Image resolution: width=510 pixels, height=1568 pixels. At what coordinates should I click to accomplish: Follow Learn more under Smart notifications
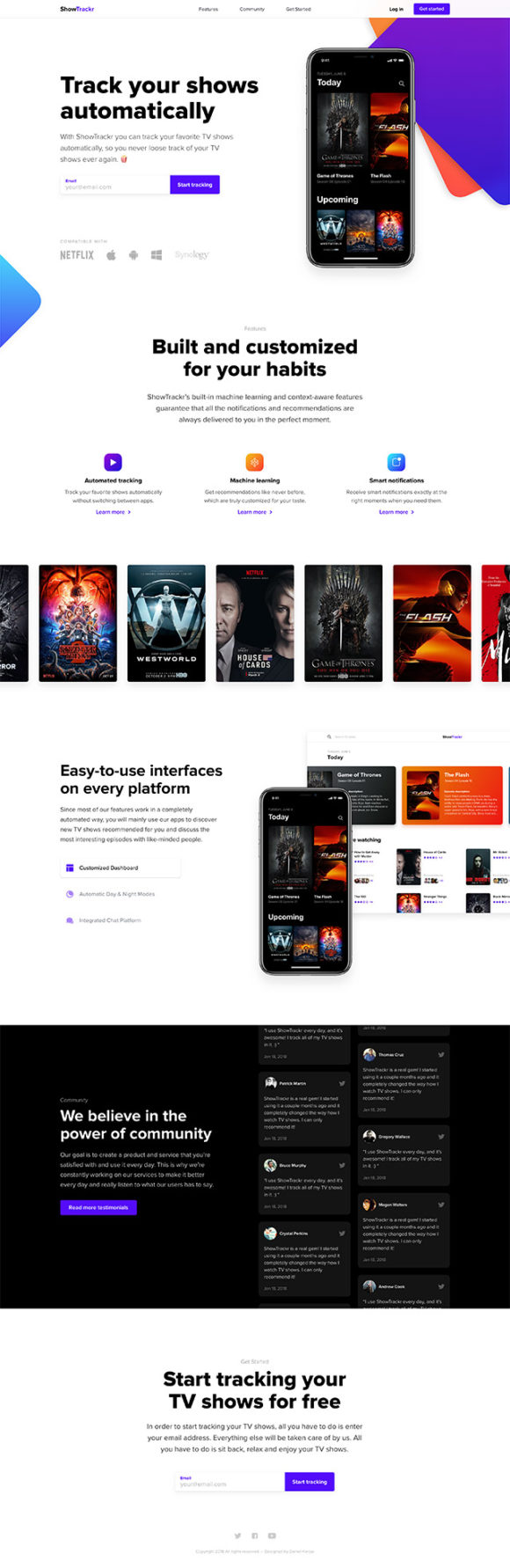pos(397,512)
